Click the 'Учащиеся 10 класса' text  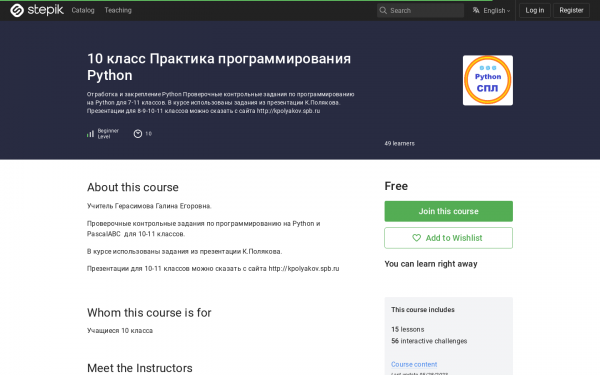tap(120, 331)
